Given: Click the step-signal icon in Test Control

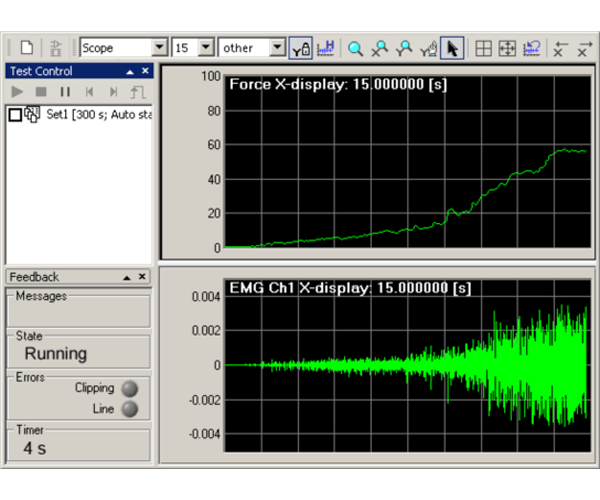Looking at the screenshot, I should click(x=137, y=92).
